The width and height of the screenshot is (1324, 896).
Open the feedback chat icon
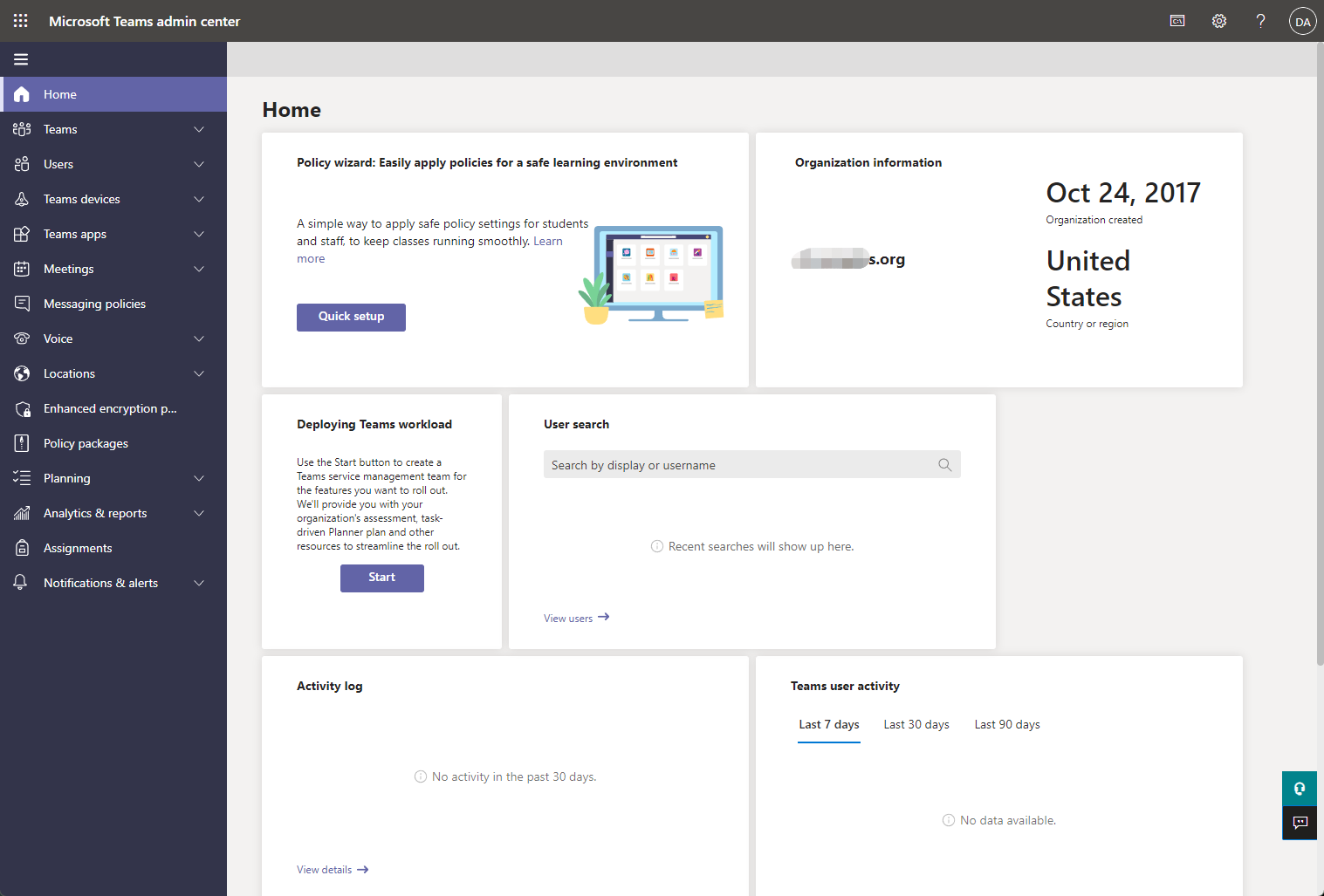1300,823
